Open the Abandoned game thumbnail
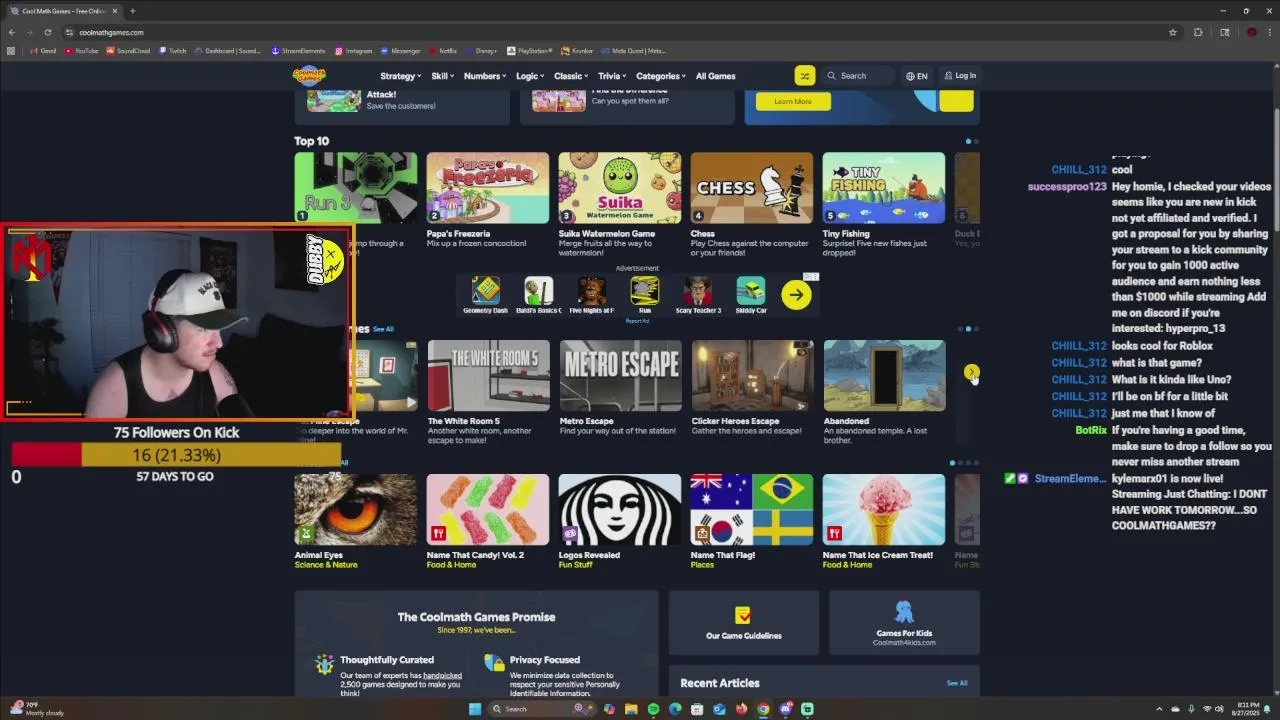Viewport: 1280px width, 720px height. pos(884,375)
